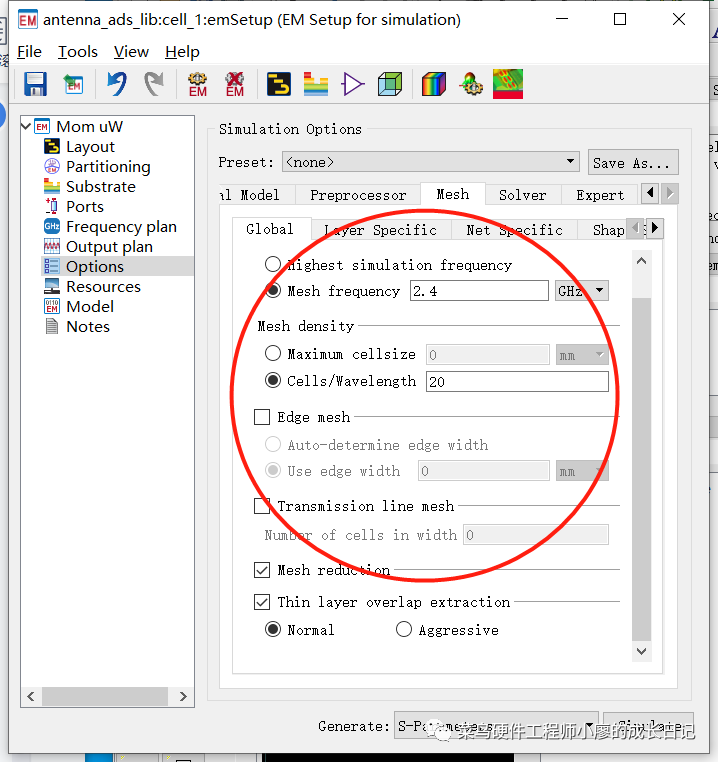Open the EM gear settings icon
The height and width of the screenshot is (762, 718).
pyautogui.click(x=198, y=85)
